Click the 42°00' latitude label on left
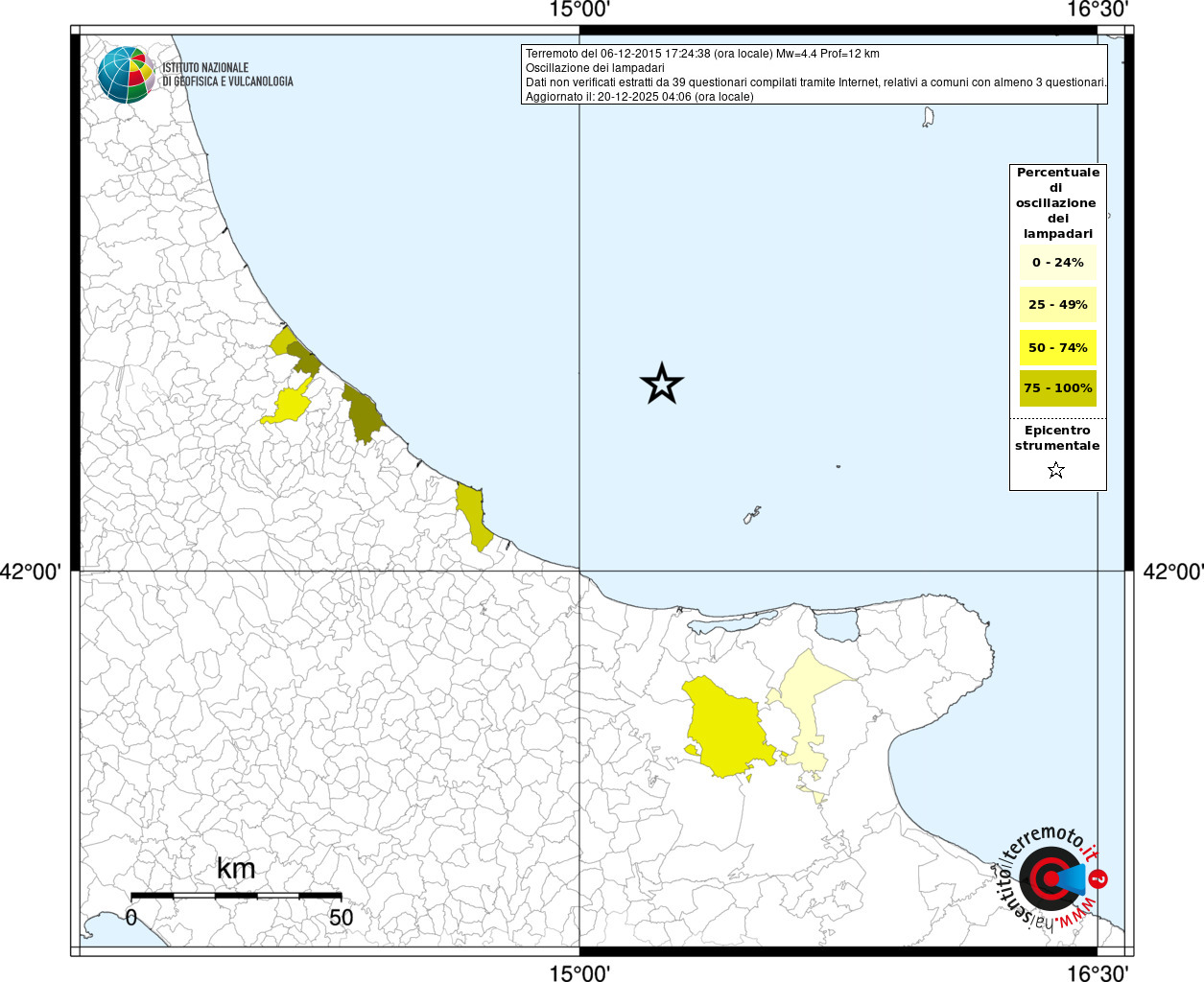1204x982 pixels. click(x=31, y=572)
